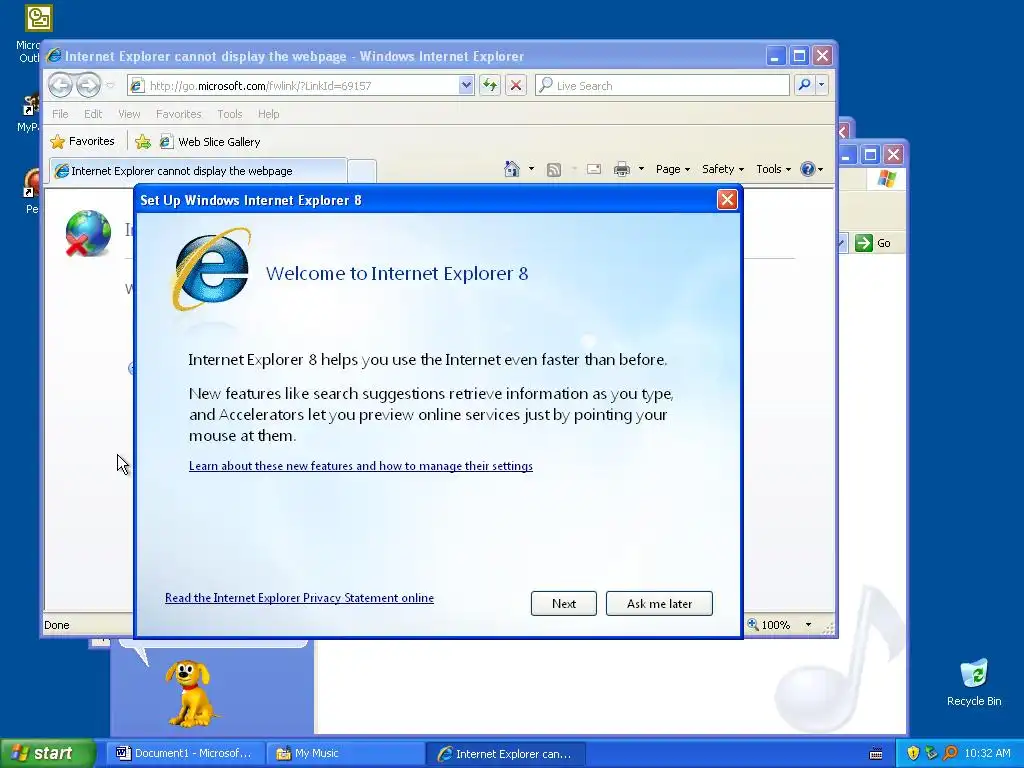1024x768 pixels.
Task: Click the Live Search input box
Action: (662, 86)
